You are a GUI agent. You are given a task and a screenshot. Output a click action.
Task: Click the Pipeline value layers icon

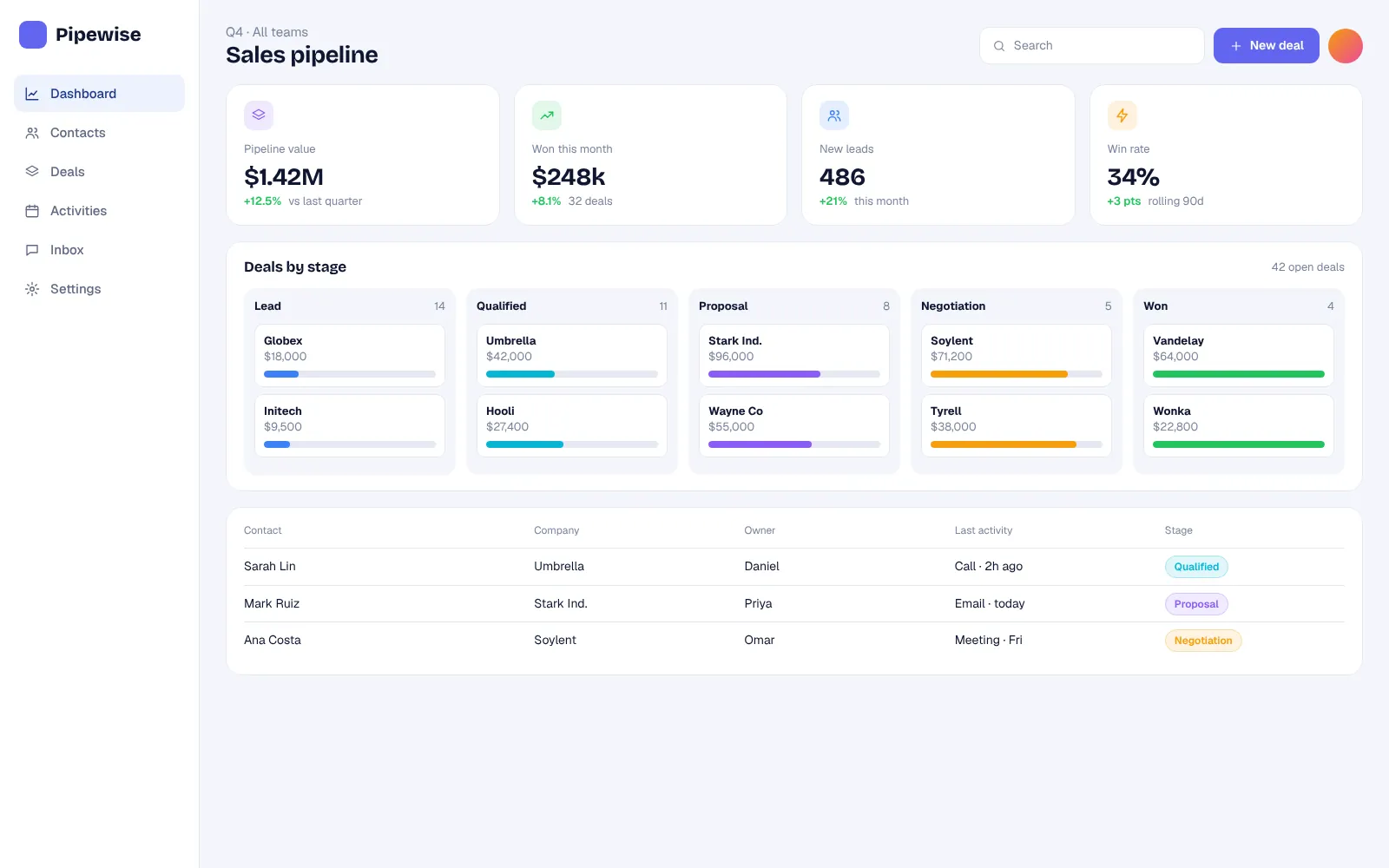coord(259,115)
